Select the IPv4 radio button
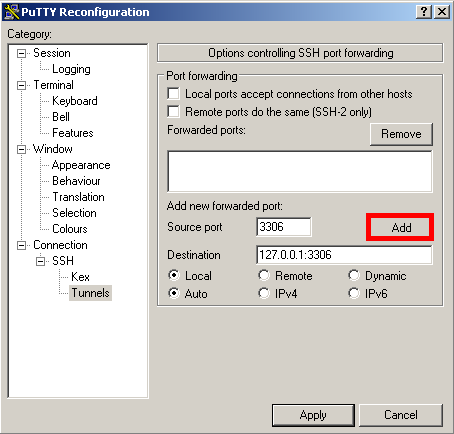This screenshot has height=434, width=454. tap(264, 293)
